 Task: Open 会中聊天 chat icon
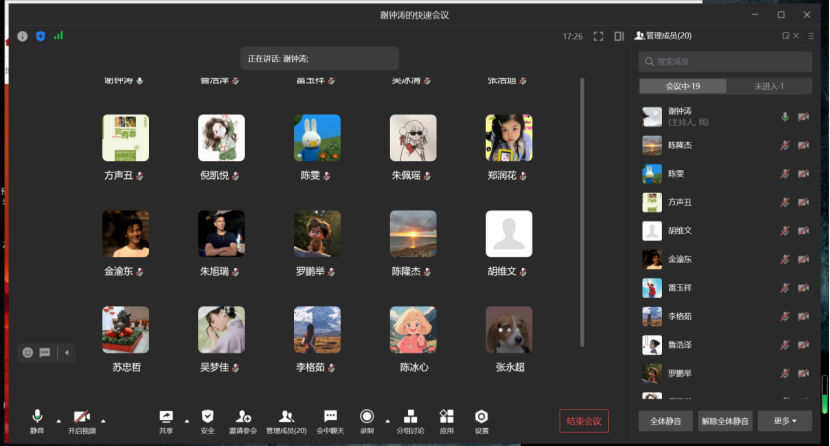[330, 417]
